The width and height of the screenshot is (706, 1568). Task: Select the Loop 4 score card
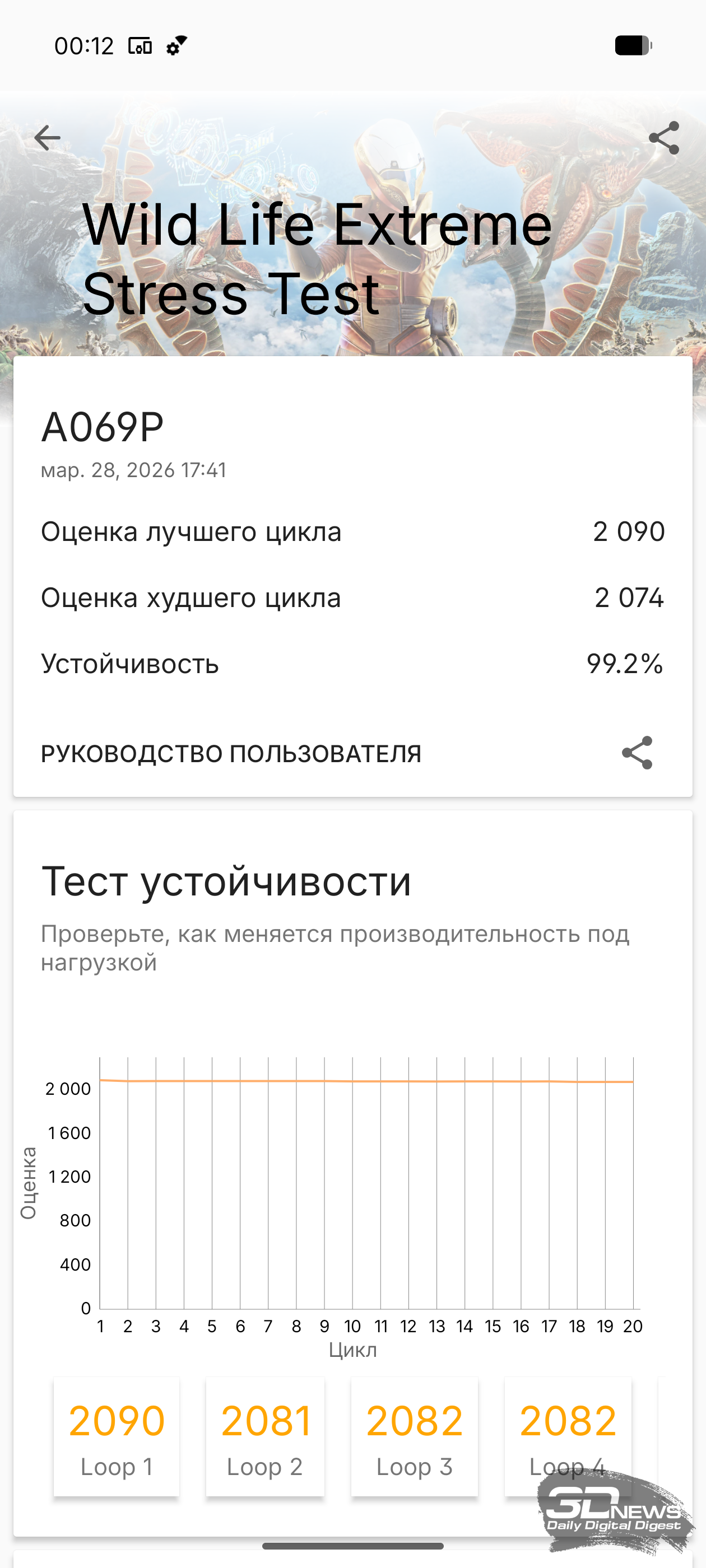click(x=568, y=1436)
